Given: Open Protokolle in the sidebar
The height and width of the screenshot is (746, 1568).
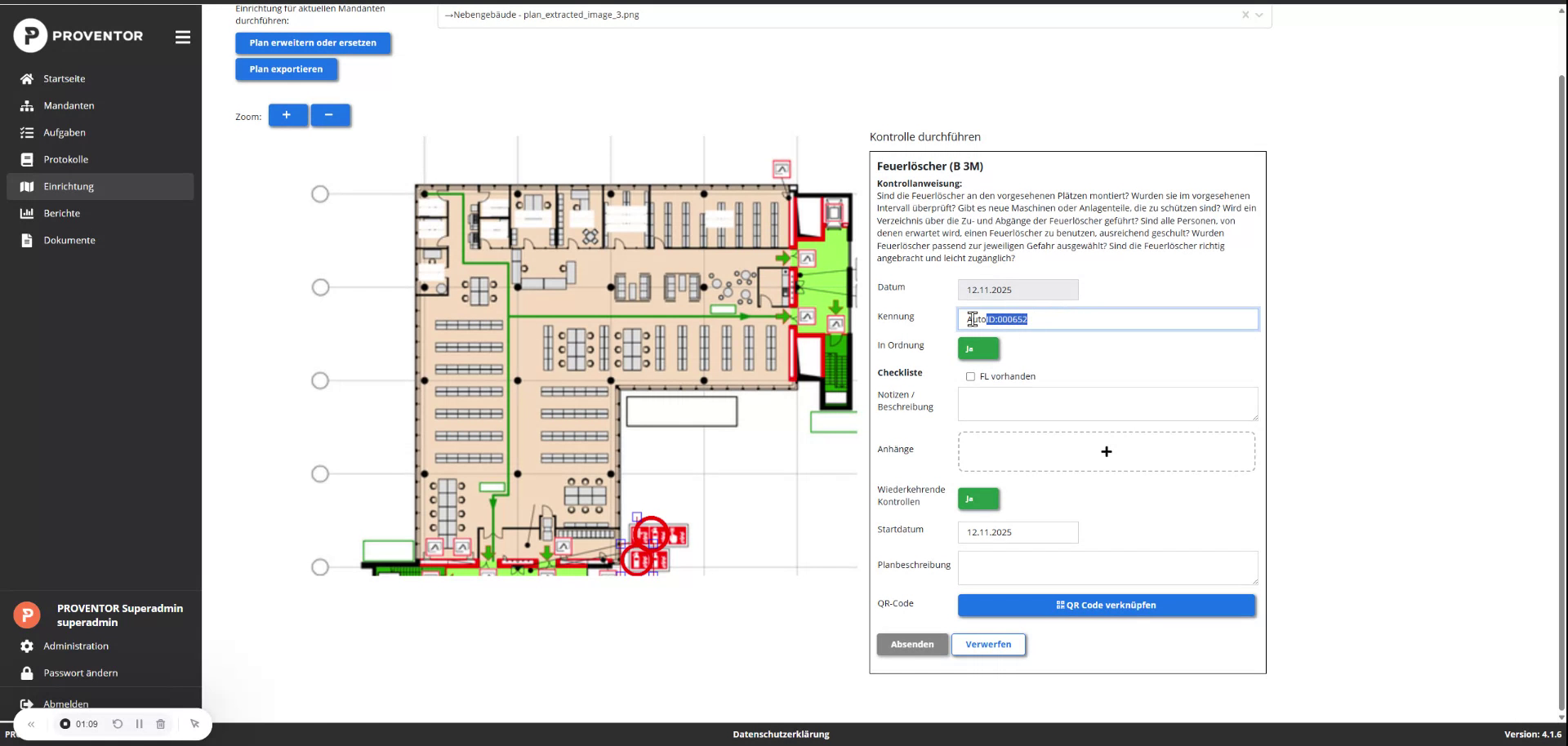Looking at the screenshot, I should click(65, 160).
